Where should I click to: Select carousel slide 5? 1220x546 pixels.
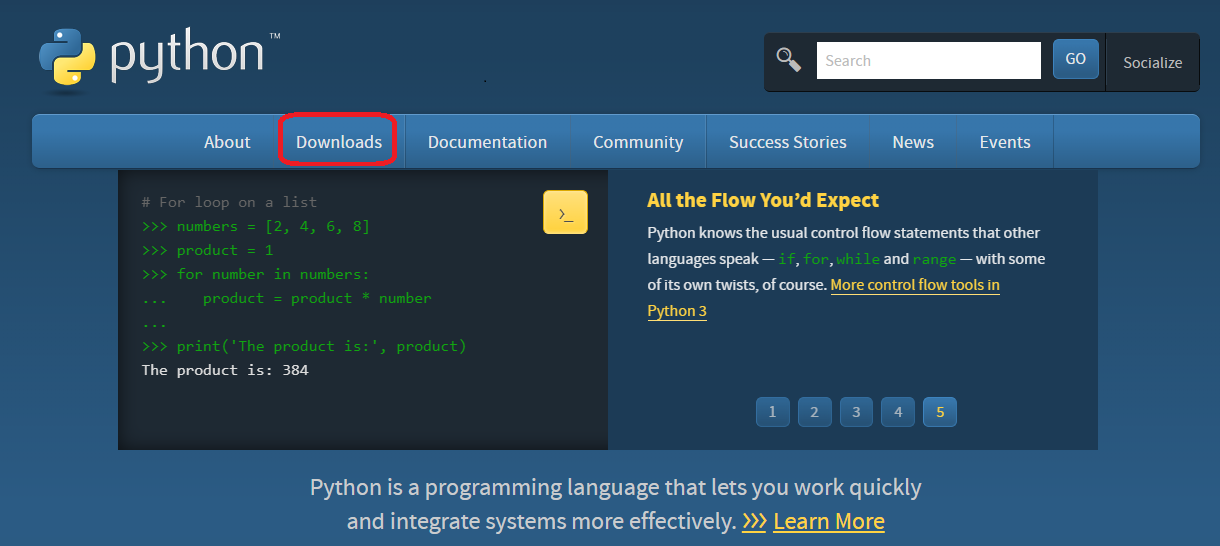(940, 412)
